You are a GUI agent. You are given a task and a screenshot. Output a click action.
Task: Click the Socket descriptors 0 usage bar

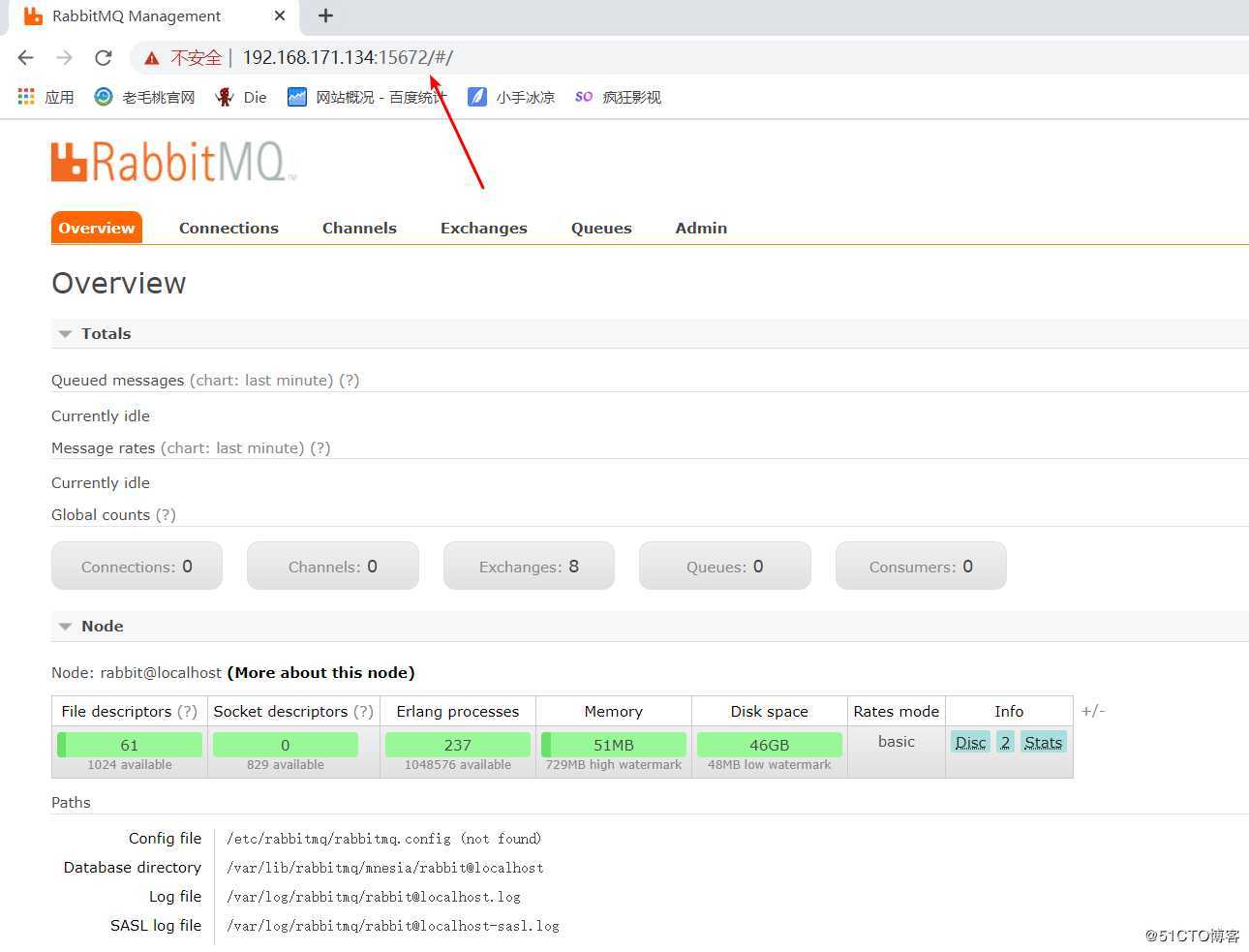[286, 745]
